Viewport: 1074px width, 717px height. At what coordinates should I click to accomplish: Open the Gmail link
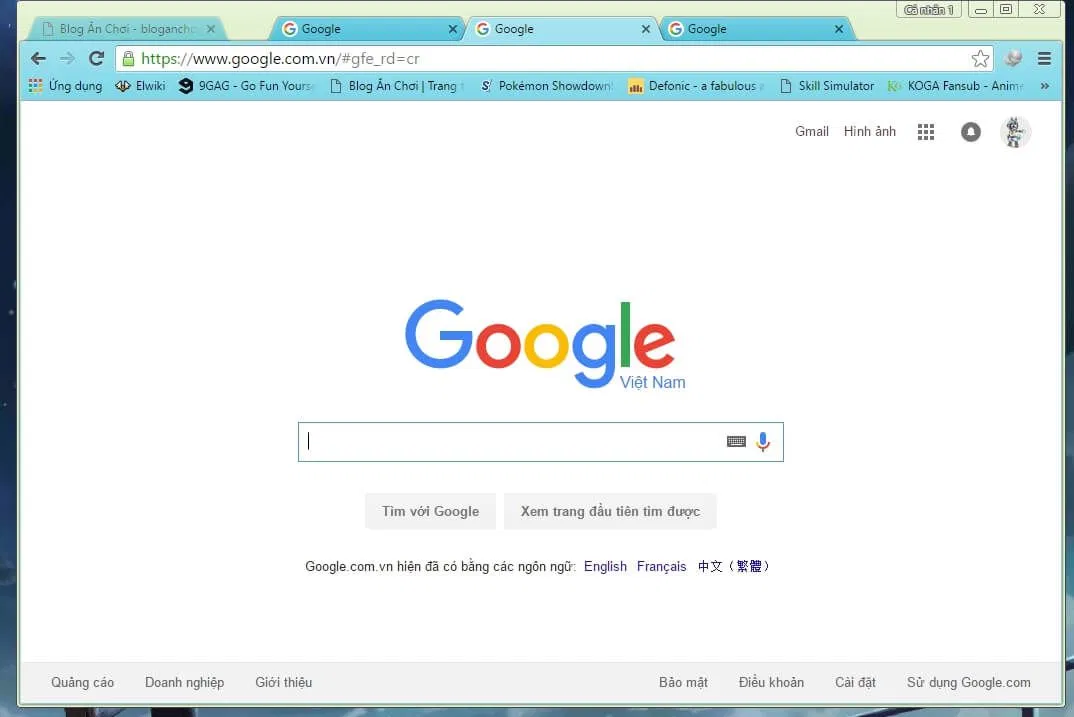coord(811,131)
